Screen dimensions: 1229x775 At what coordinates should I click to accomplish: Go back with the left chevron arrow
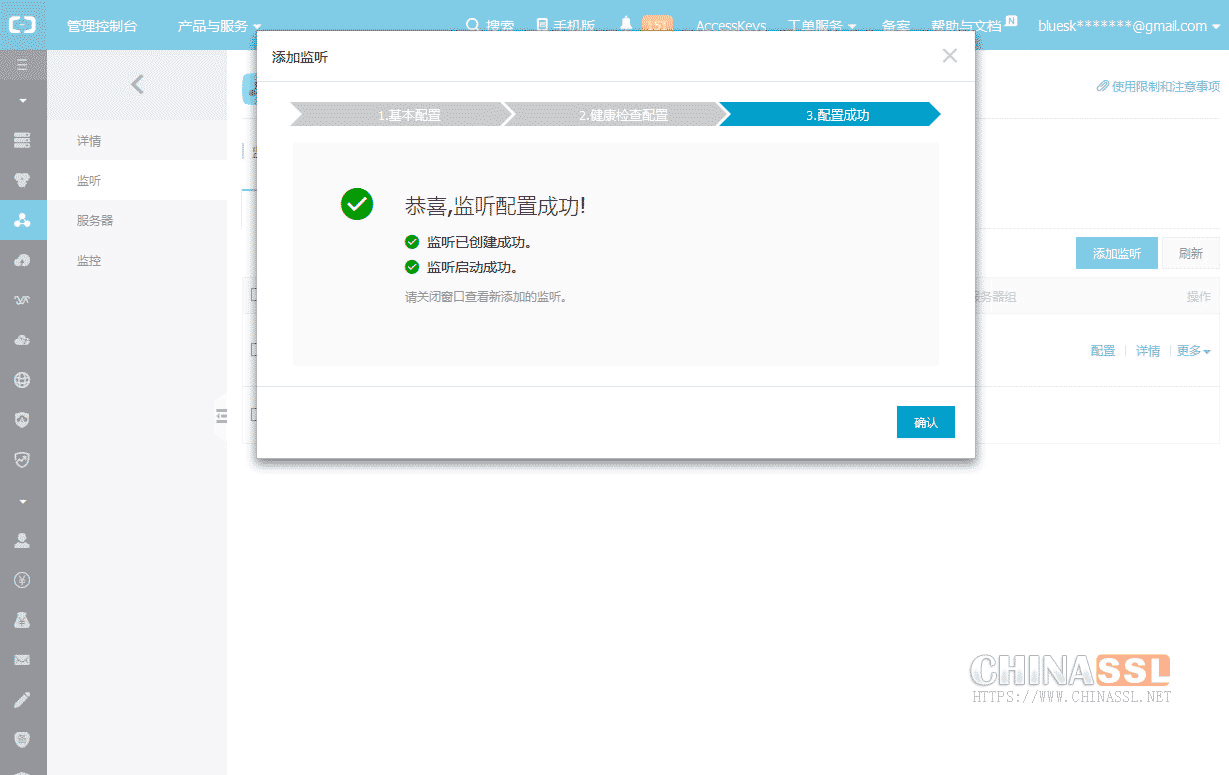(x=137, y=85)
